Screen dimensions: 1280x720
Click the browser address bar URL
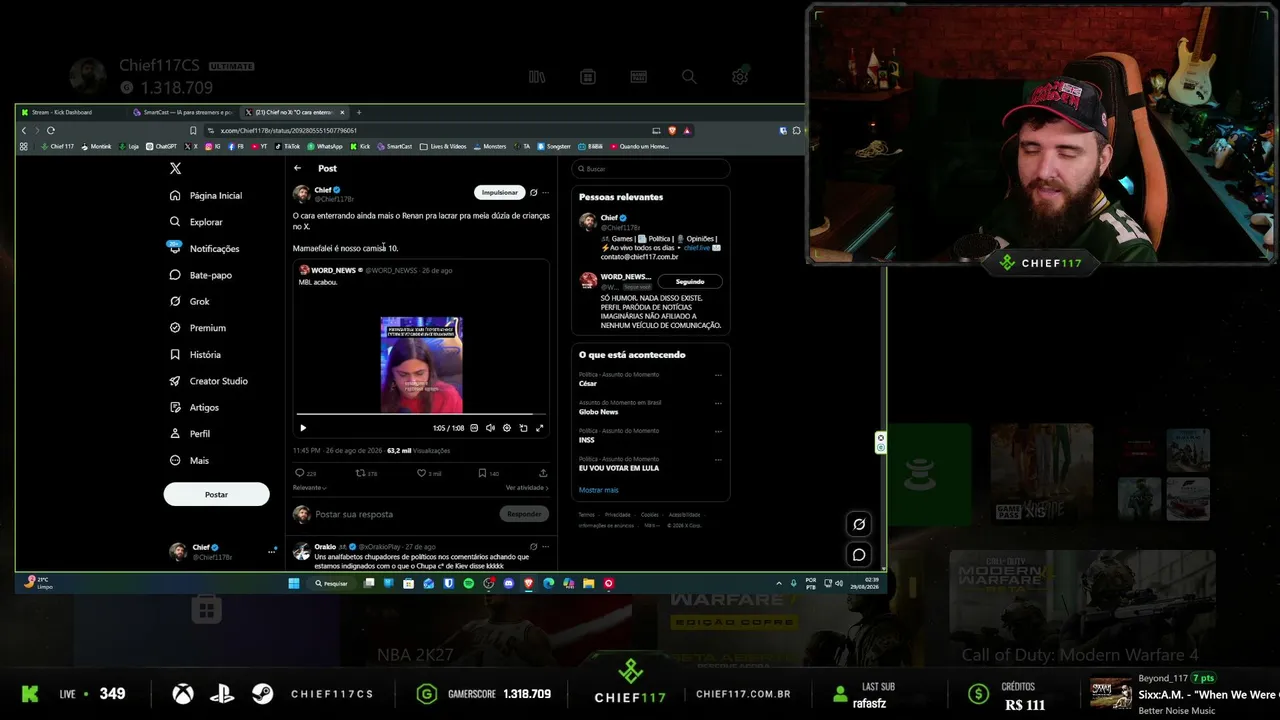coord(289,130)
